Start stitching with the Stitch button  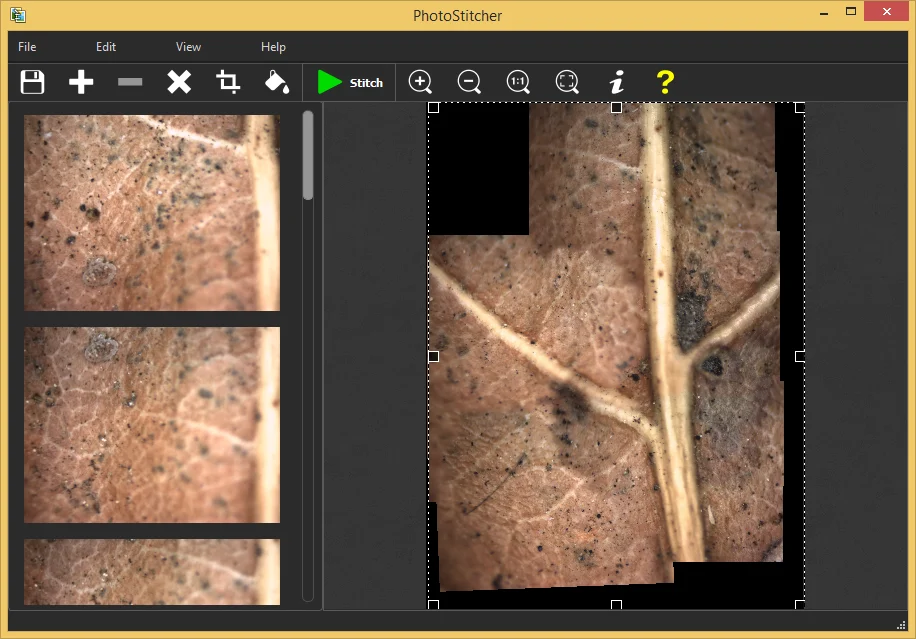coord(350,82)
